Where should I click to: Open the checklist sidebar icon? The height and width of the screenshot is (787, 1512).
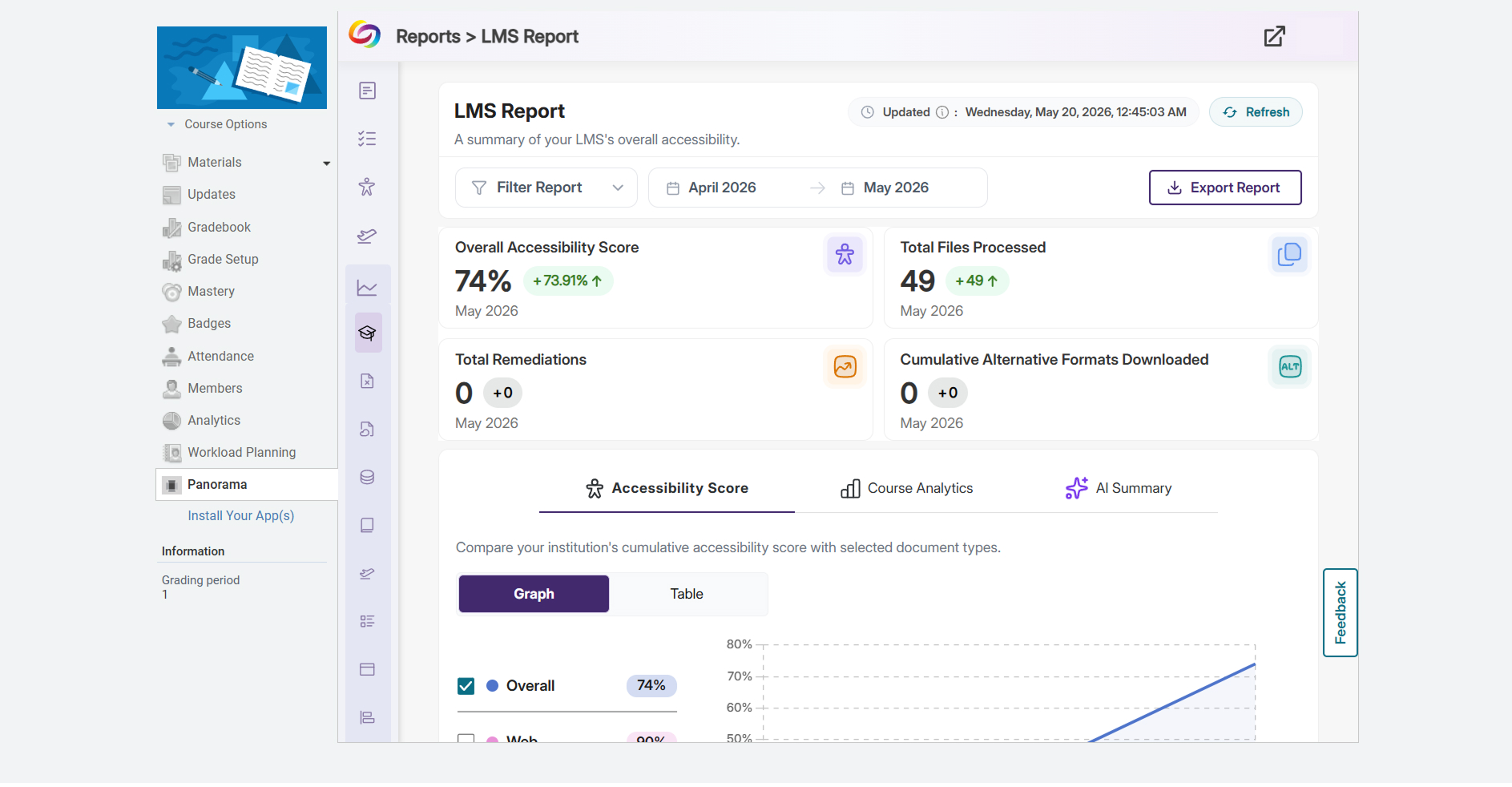point(367,139)
